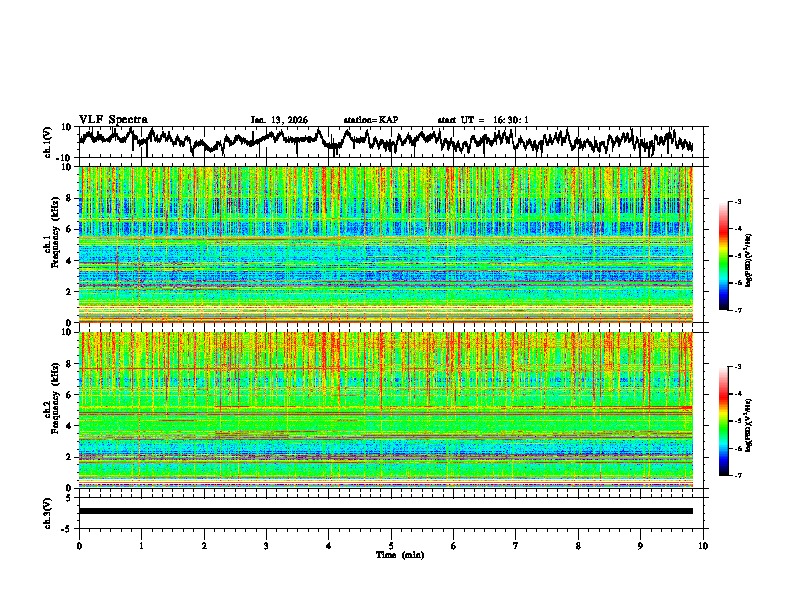Click the "-7" label on ch.1 color scale
This screenshot has width=792, height=612.
[x=737, y=310]
